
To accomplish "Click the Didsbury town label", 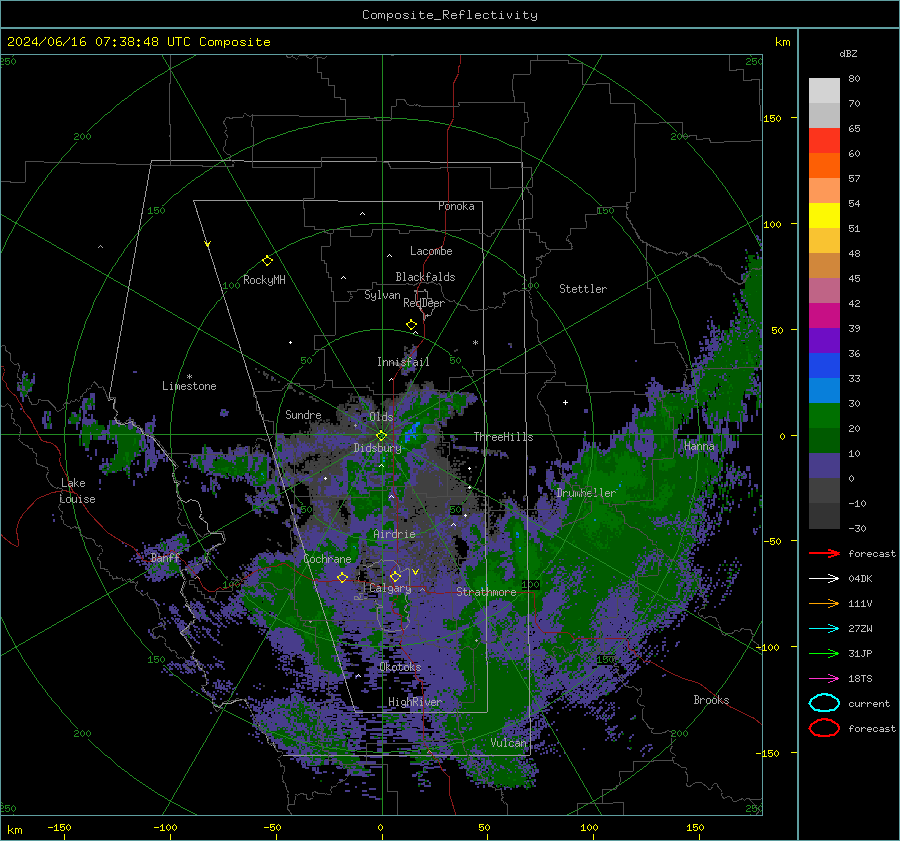I will (378, 448).
